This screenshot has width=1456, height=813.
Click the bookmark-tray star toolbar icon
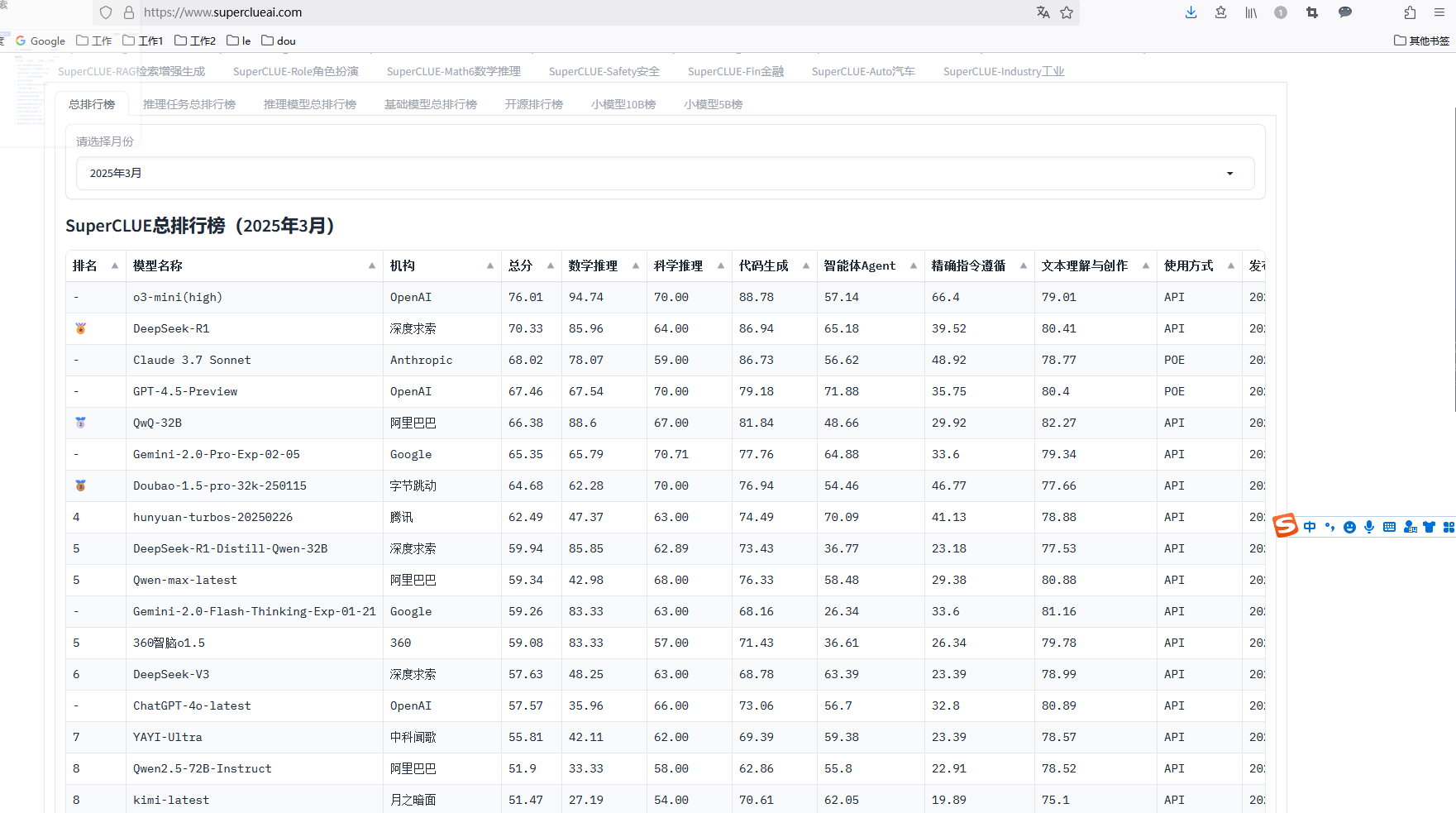pos(1220,12)
